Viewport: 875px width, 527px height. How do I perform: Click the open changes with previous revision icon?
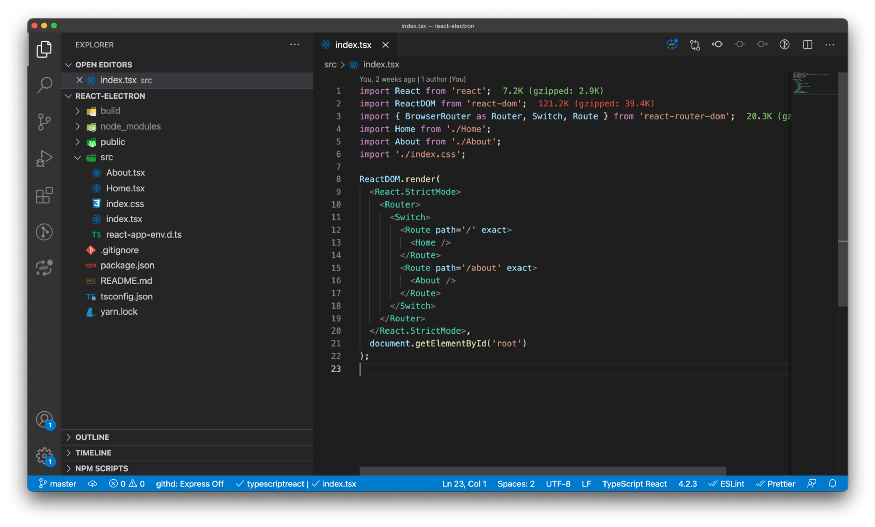pyautogui.click(x=717, y=45)
